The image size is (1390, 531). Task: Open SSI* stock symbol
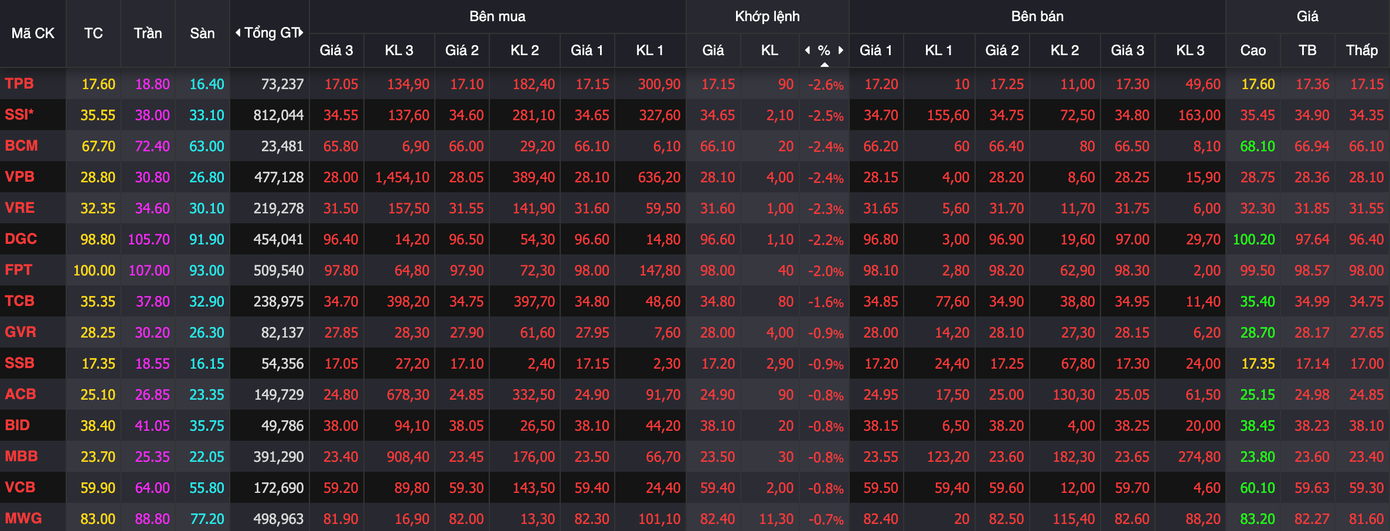click(19, 115)
